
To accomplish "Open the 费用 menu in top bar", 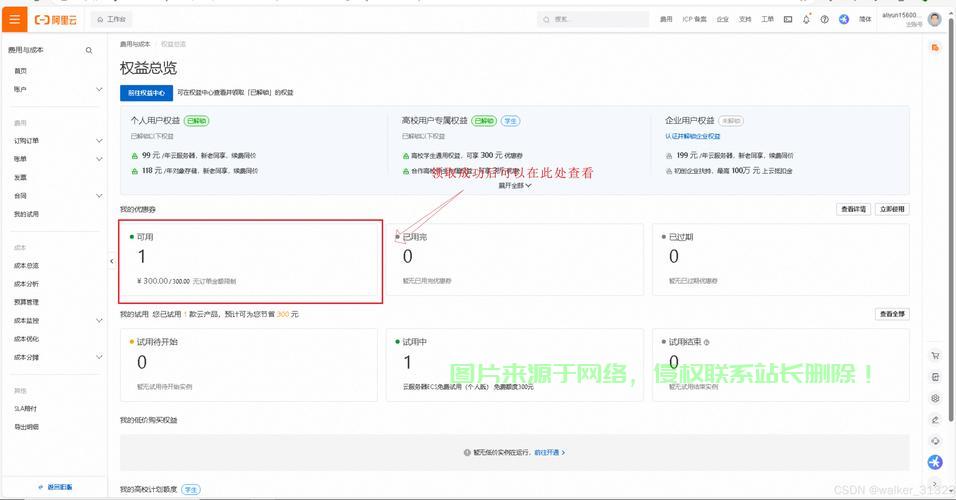I will [666, 20].
